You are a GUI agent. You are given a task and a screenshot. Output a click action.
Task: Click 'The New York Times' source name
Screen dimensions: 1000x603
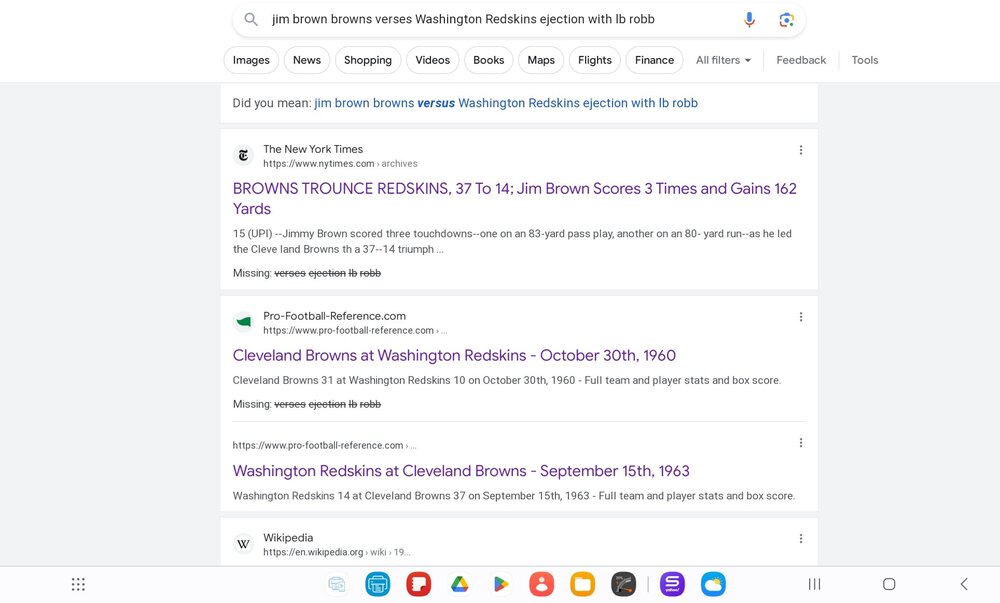pos(313,149)
